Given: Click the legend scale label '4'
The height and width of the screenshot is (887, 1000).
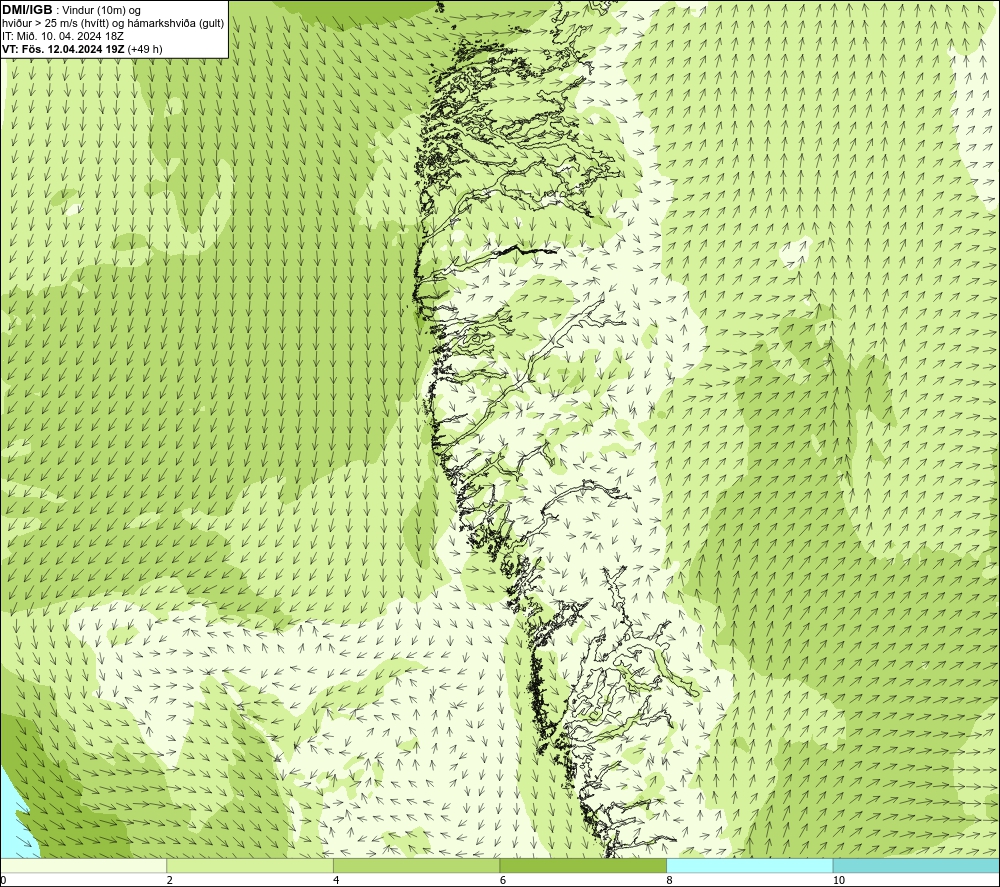Looking at the screenshot, I should pyautogui.click(x=336, y=880).
